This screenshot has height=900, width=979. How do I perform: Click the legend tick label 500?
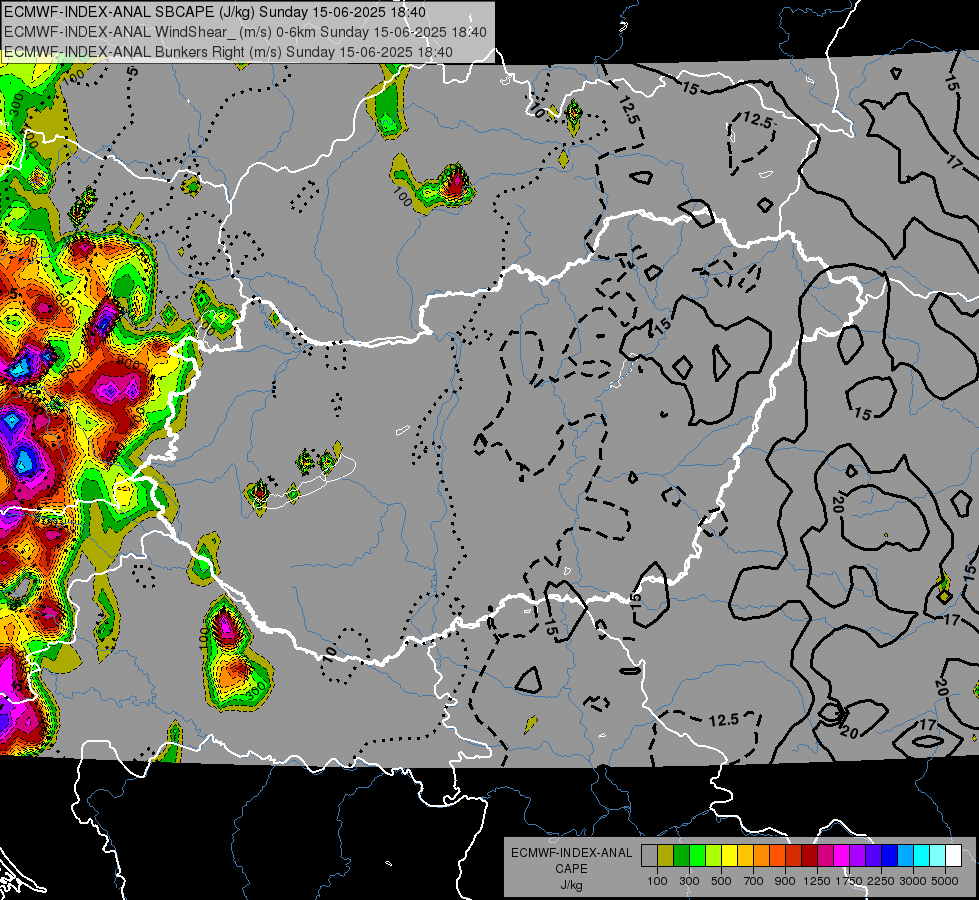click(721, 881)
